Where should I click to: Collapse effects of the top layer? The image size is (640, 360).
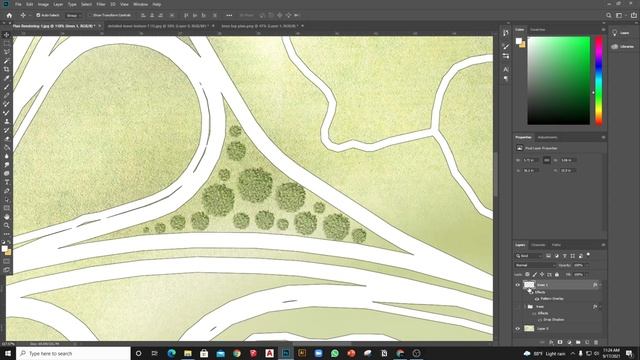pos(600,285)
